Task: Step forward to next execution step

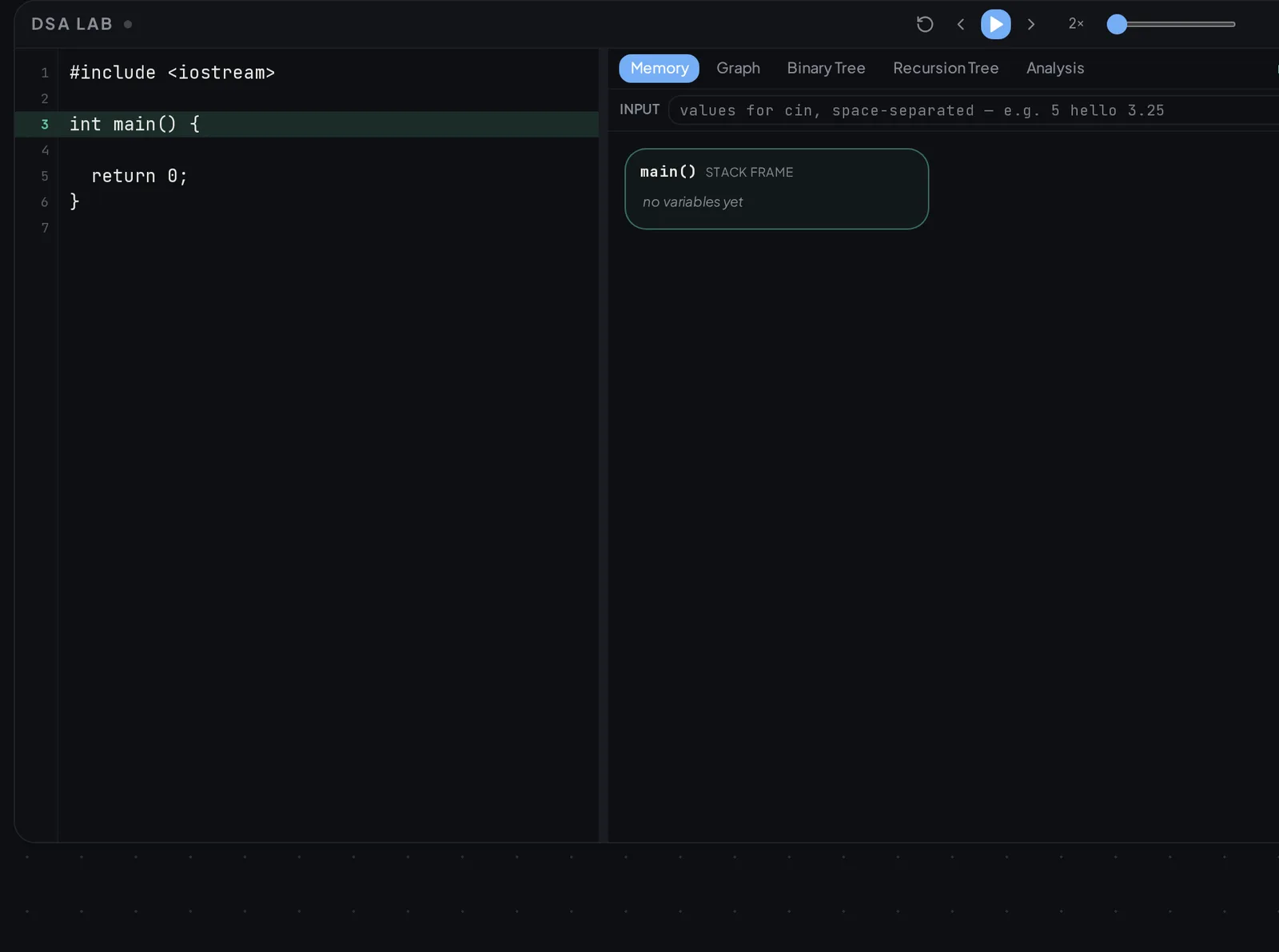Action: pyautogui.click(x=1031, y=24)
